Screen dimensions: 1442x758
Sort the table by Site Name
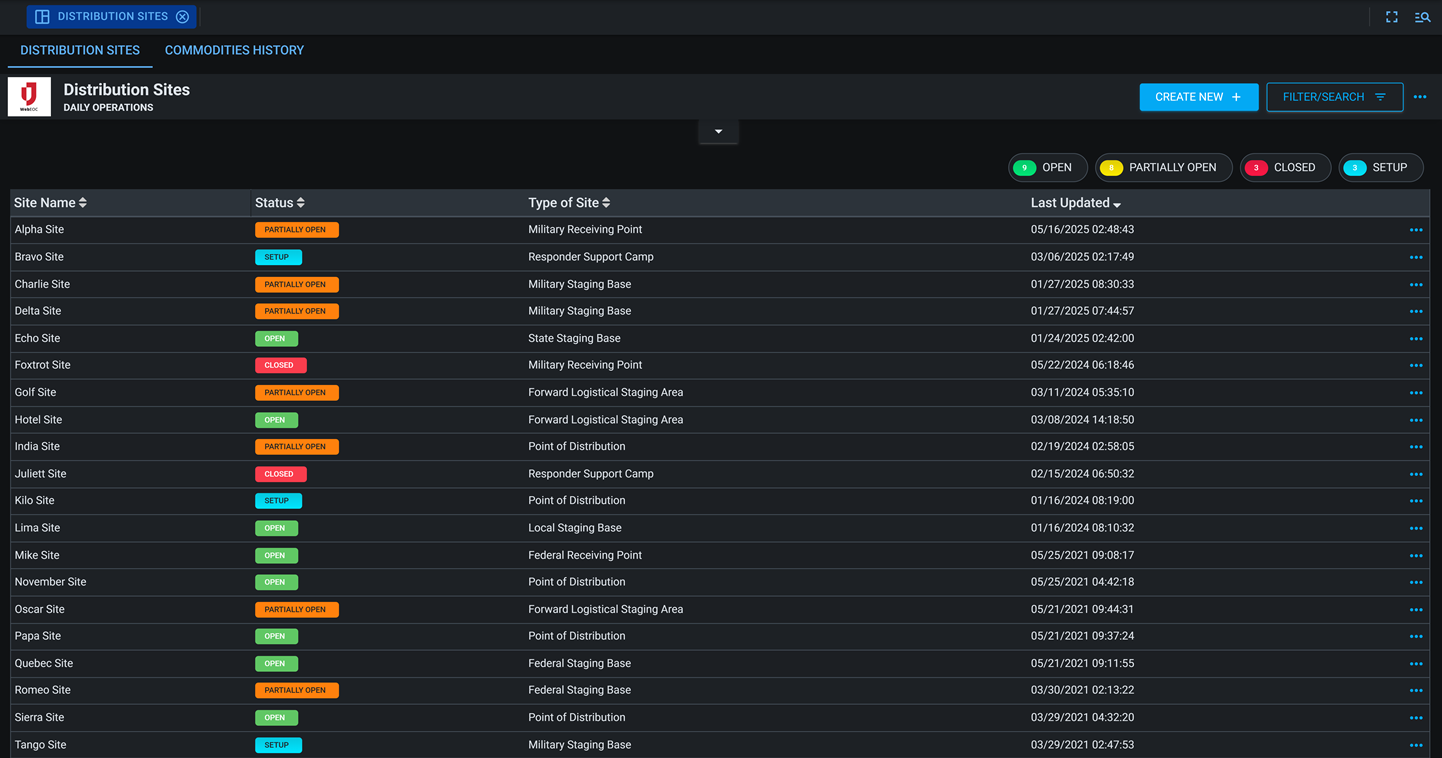(50, 202)
